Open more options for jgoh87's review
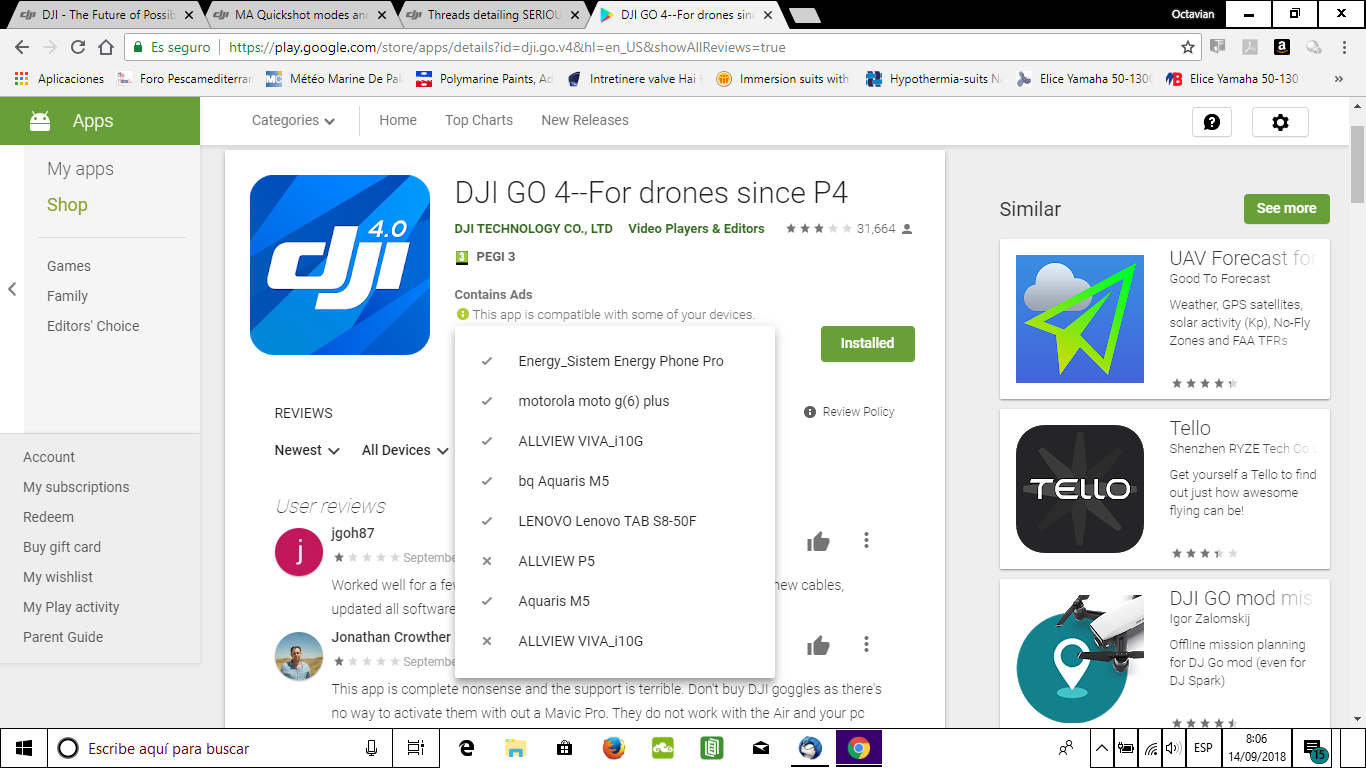 (x=866, y=541)
